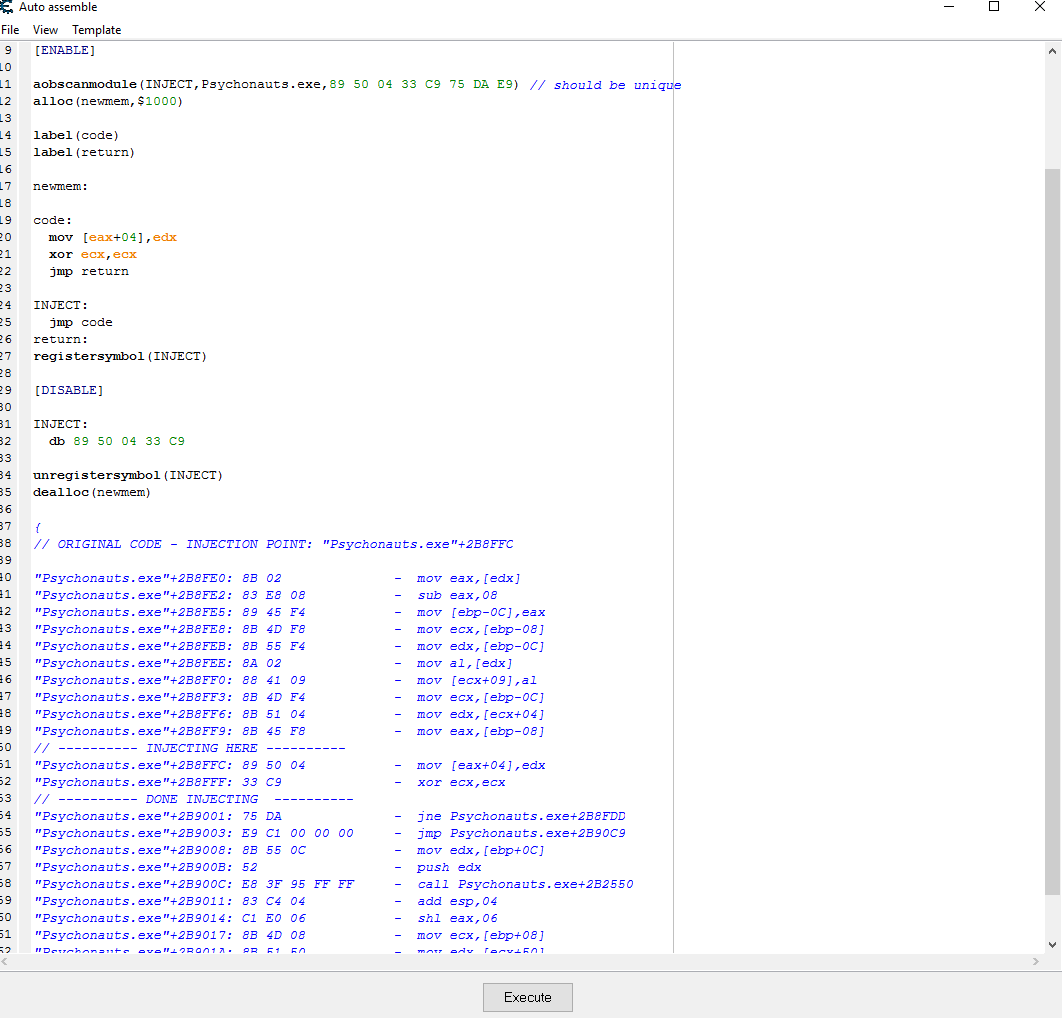1062x1018 pixels.
Task: Click the vertical scrollbar thumb
Action: [x=1052, y=530]
